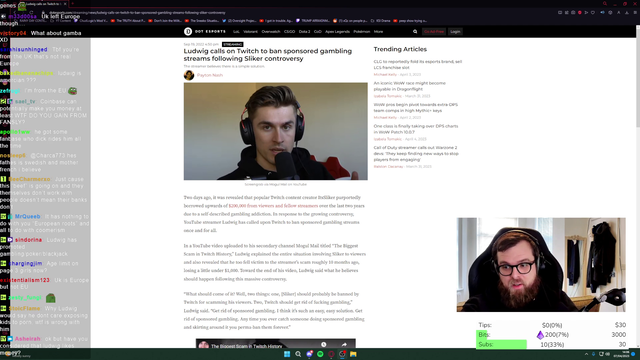Image resolution: width=640 pixels, height=360 pixels.
Task: Click the Login button
Action: click(455, 31)
